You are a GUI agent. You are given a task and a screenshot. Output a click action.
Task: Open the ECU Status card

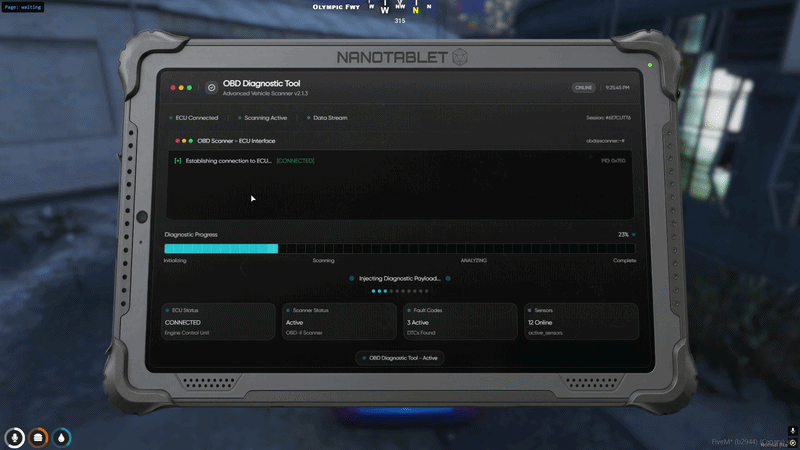(218, 321)
